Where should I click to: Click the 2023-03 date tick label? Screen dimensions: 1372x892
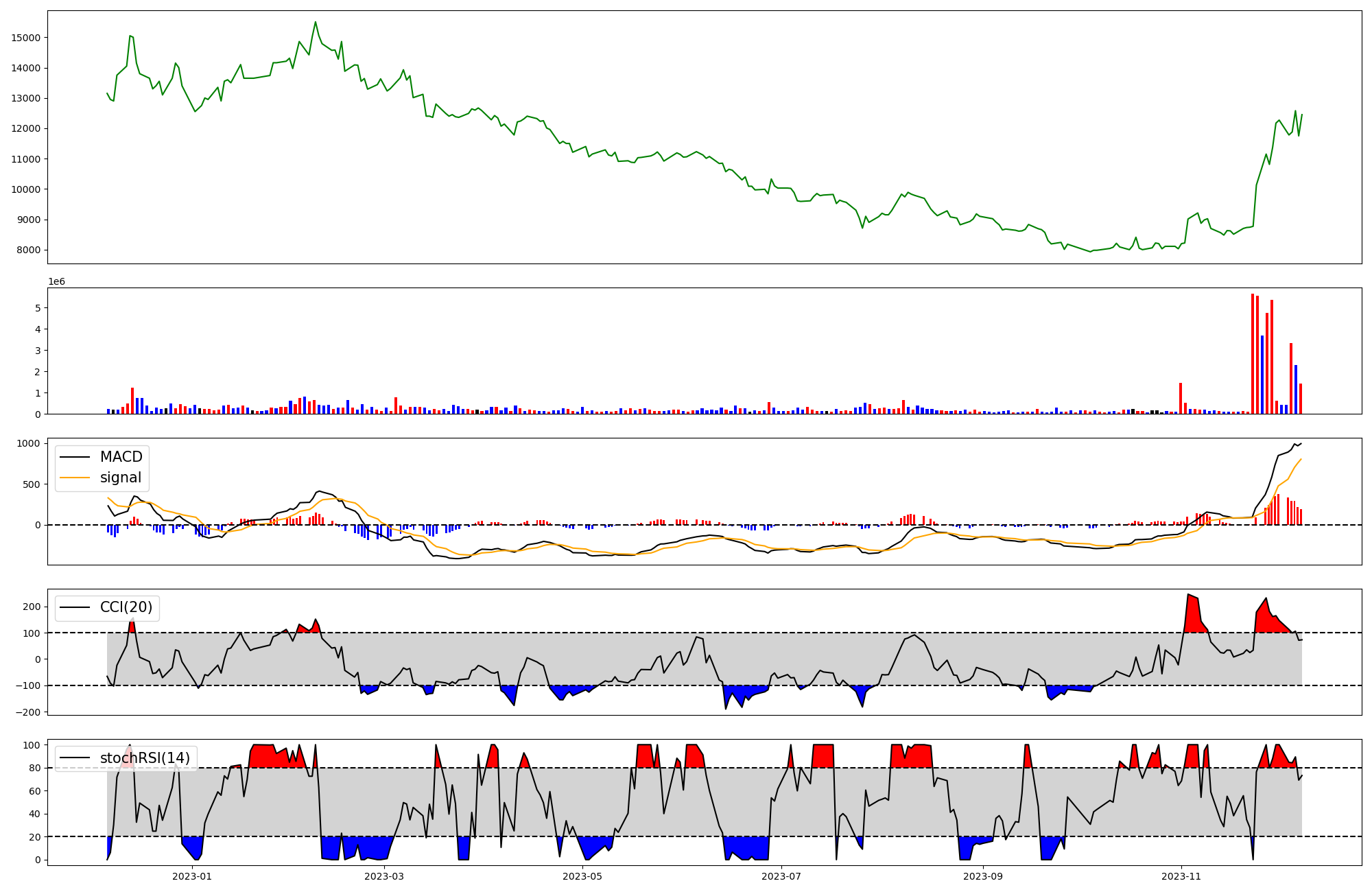[x=384, y=876]
